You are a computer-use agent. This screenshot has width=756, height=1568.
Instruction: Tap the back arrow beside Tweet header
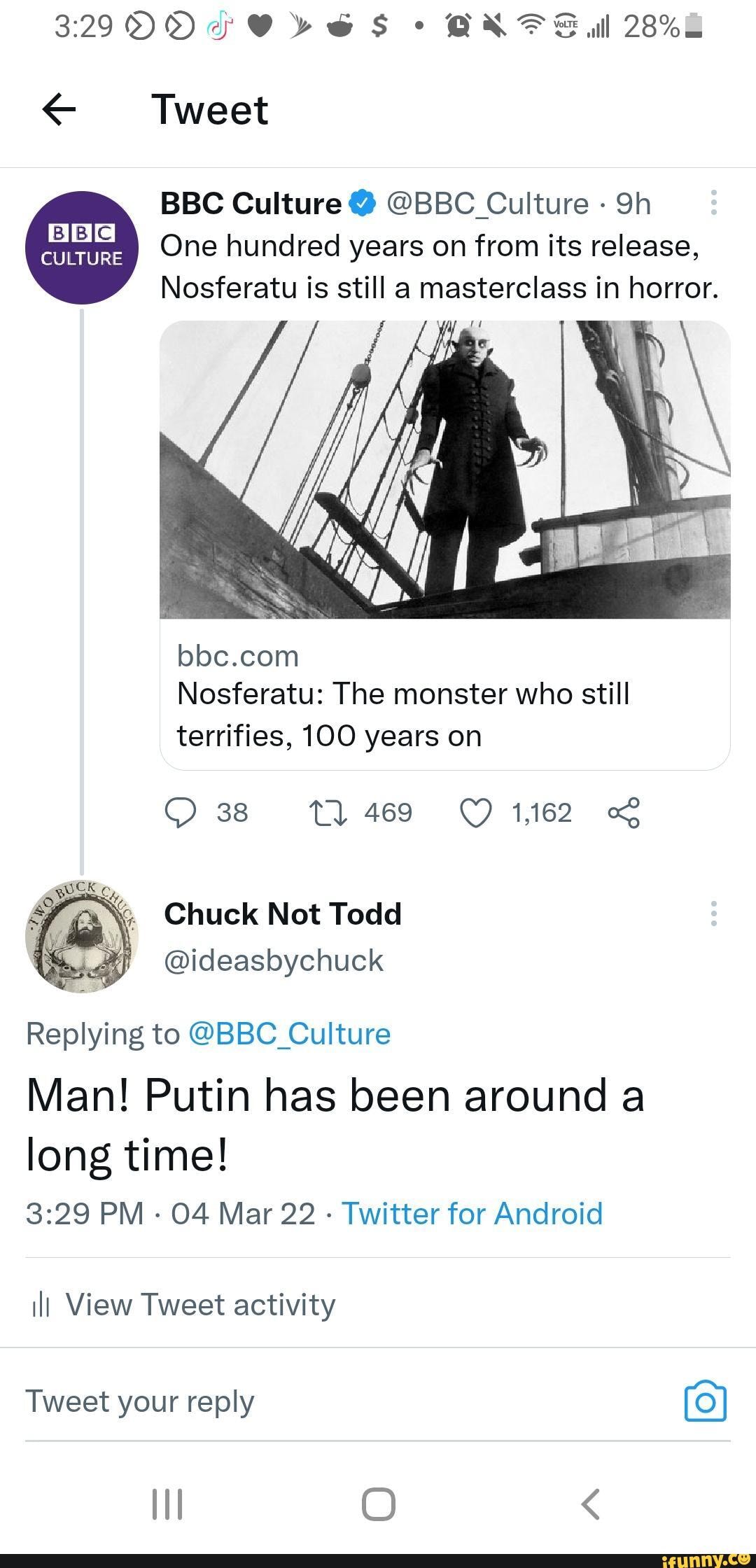tap(59, 110)
